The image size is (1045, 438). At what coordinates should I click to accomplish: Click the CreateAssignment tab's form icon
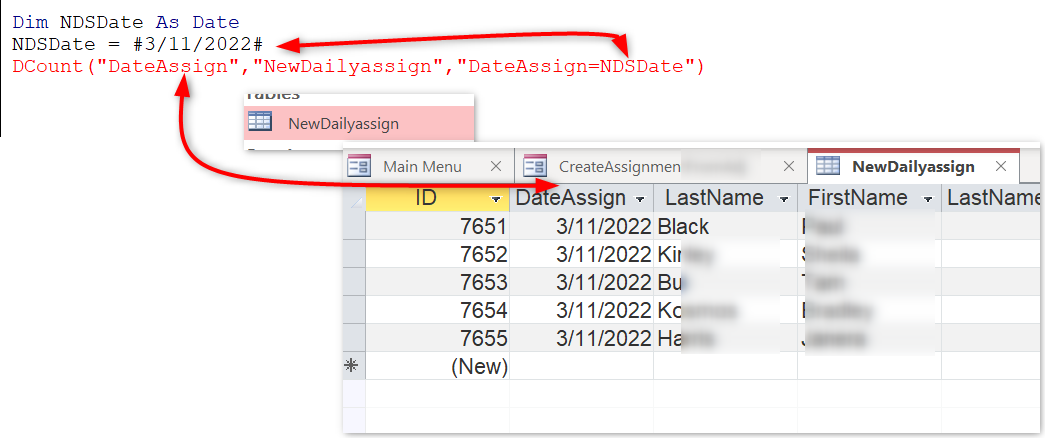(535, 166)
